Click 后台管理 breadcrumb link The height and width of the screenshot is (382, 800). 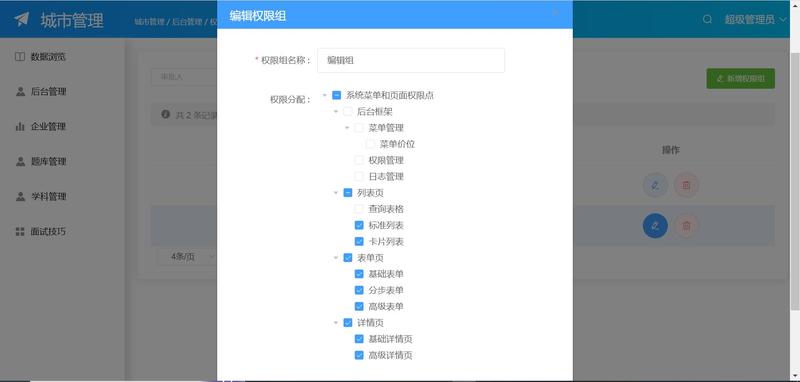[187, 21]
